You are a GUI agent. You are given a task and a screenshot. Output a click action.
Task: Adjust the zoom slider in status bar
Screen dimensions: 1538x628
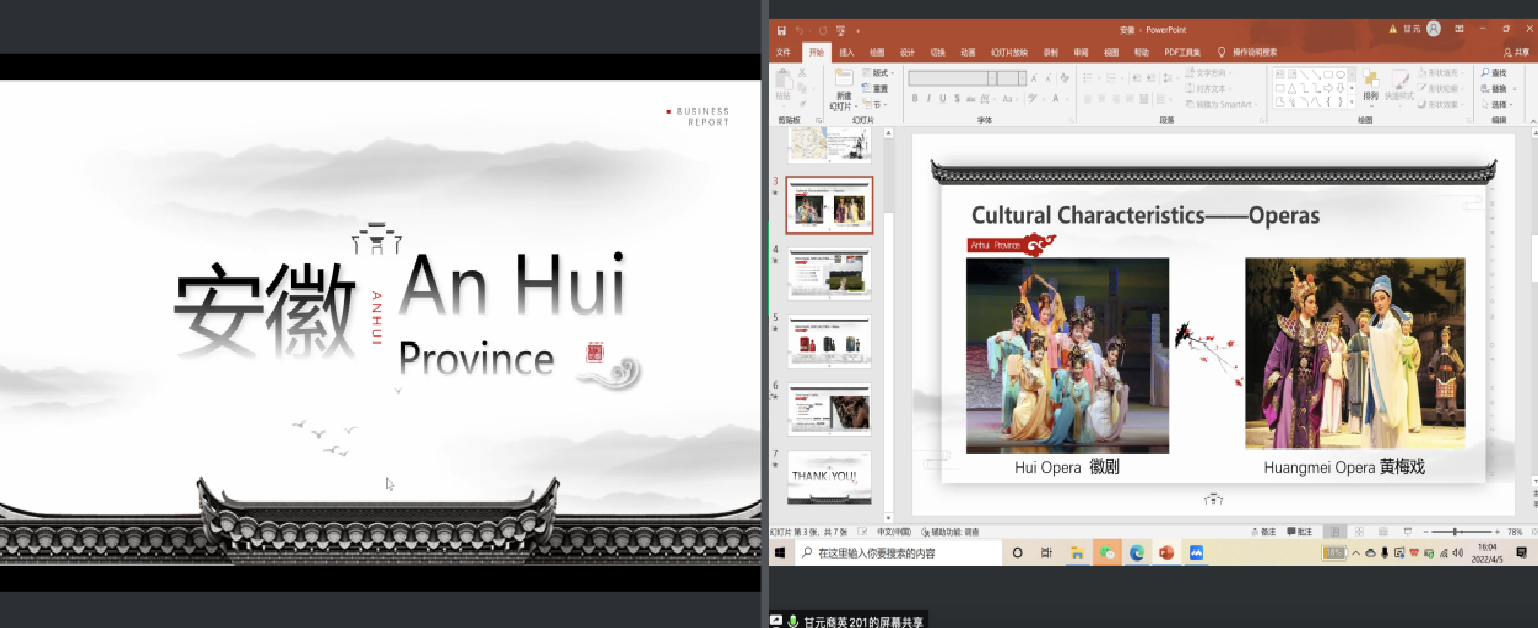point(1455,531)
